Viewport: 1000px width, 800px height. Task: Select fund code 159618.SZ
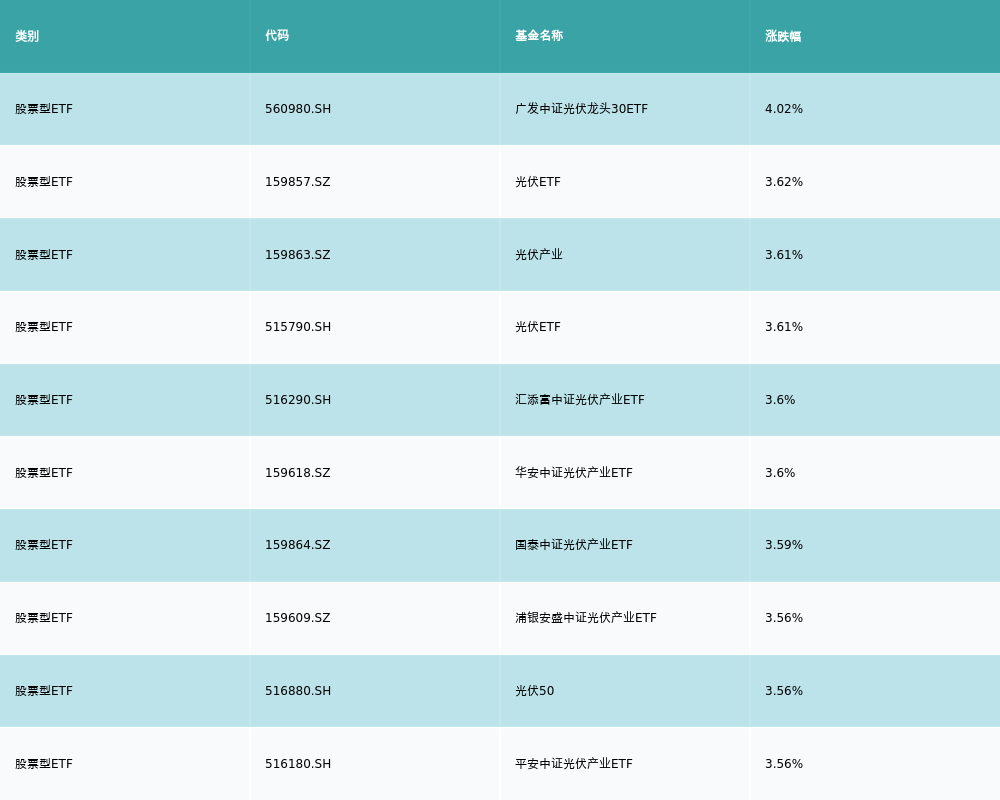[x=298, y=473]
